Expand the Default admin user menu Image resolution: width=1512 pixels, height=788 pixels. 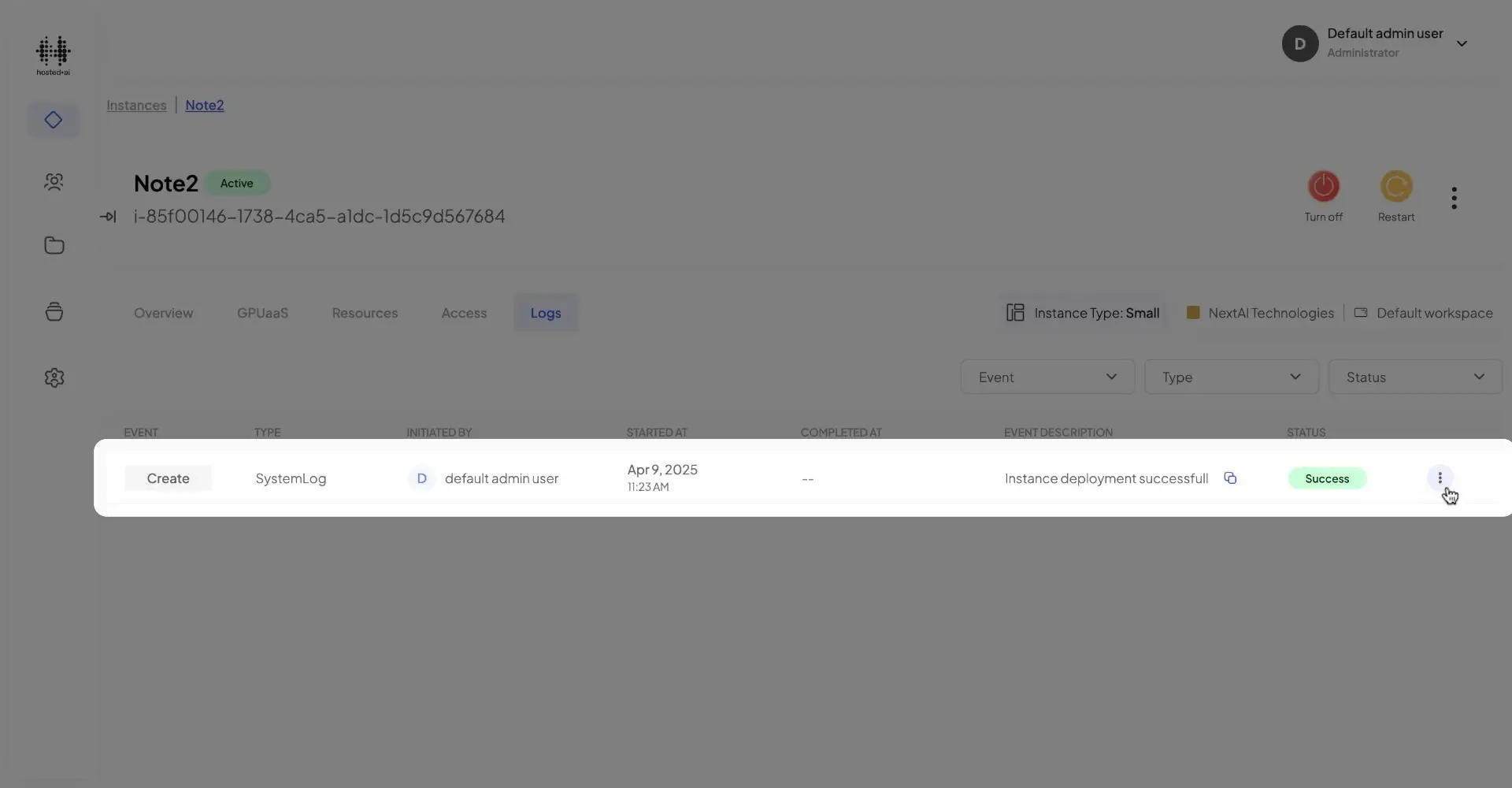(x=1461, y=44)
